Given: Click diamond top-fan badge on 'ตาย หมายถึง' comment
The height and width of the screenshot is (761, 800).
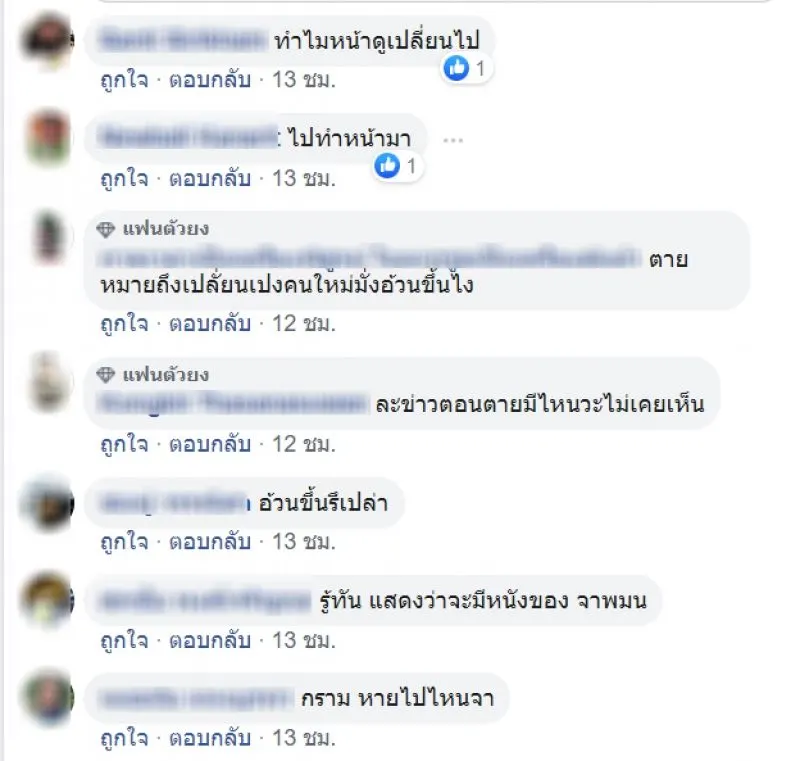Looking at the screenshot, I should click(x=106, y=230).
